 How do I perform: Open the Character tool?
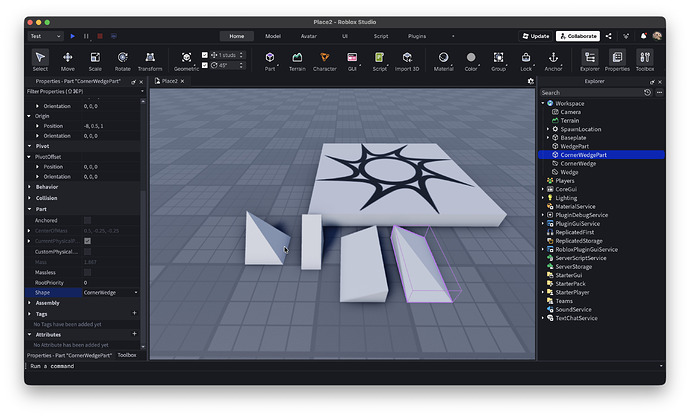(325, 60)
